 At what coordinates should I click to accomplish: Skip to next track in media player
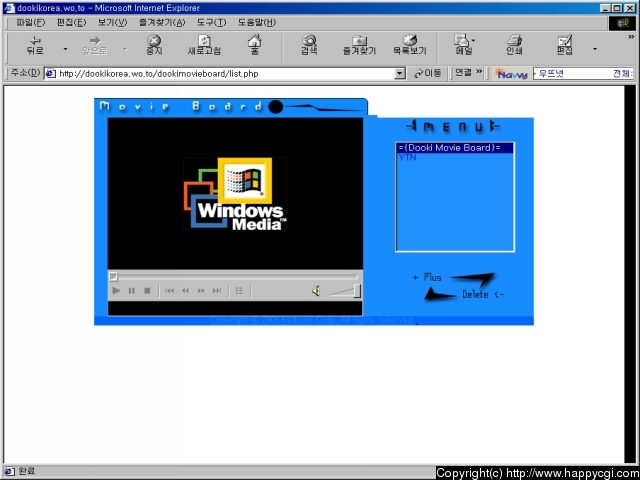[x=217, y=291]
